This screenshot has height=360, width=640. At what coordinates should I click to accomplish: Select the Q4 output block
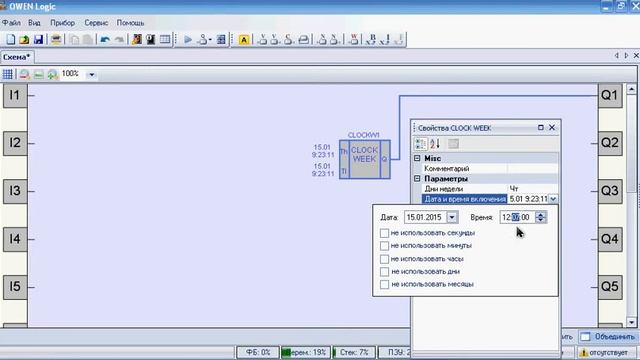pos(610,239)
